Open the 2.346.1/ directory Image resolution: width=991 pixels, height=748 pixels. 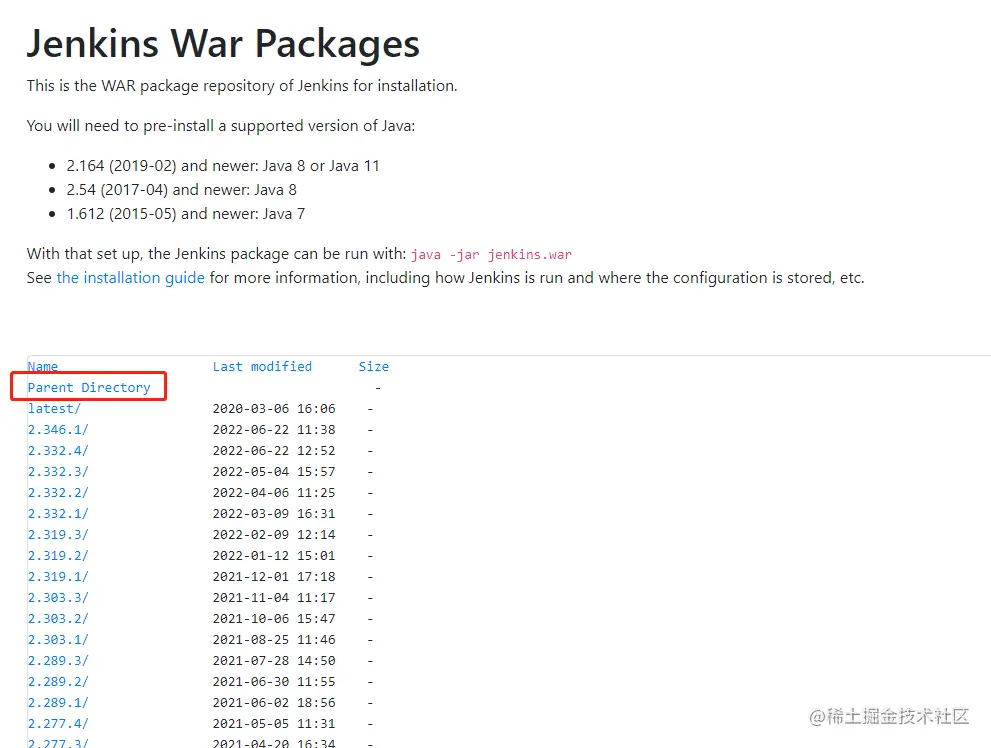[x=58, y=430]
